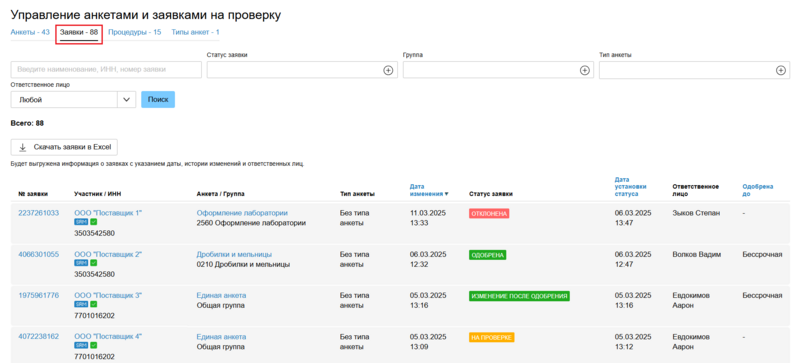
Task: Sort by Одобрена до column header
Action: tap(758, 190)
